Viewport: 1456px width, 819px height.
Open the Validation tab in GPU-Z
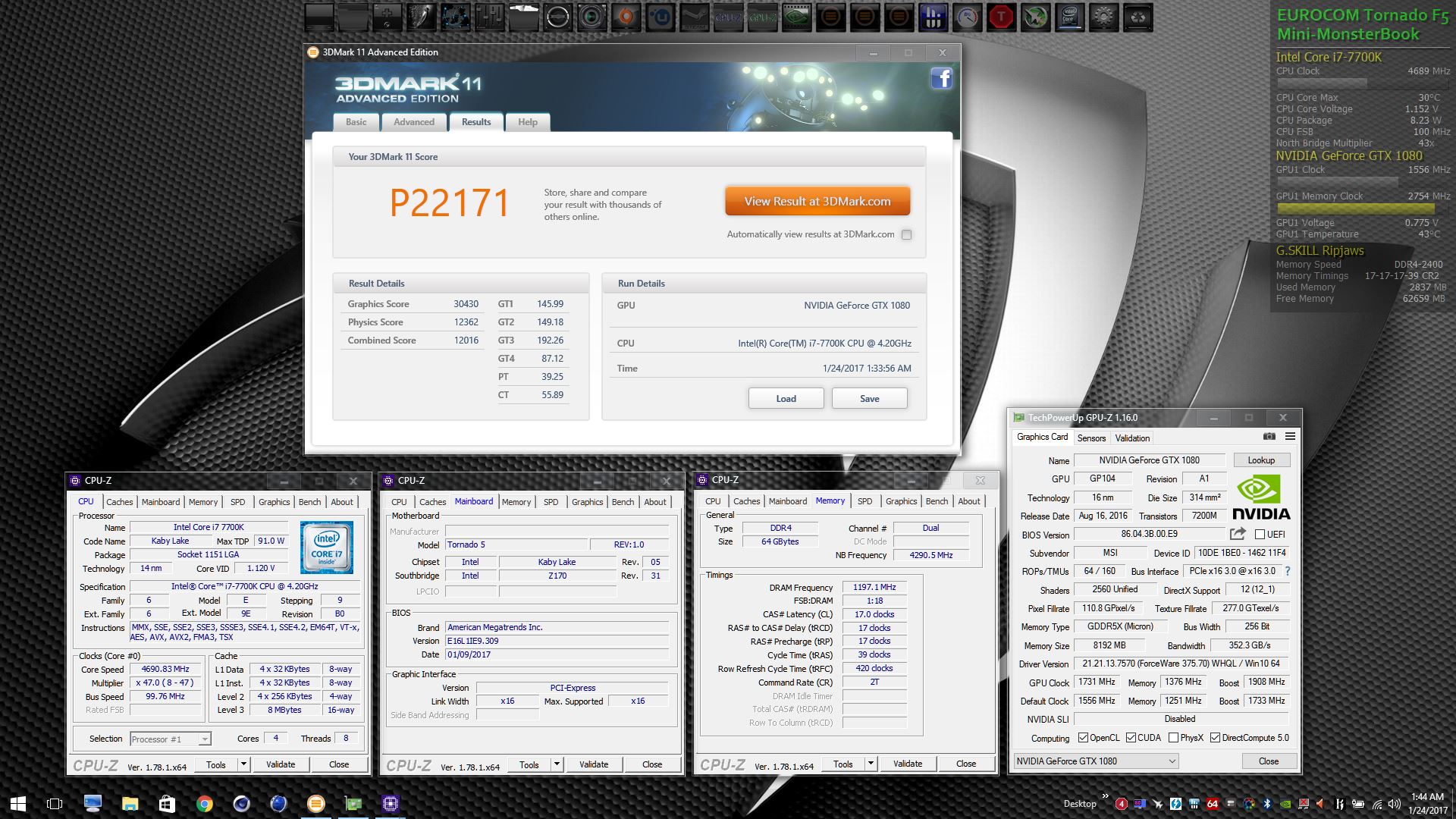coord(1132,438)
